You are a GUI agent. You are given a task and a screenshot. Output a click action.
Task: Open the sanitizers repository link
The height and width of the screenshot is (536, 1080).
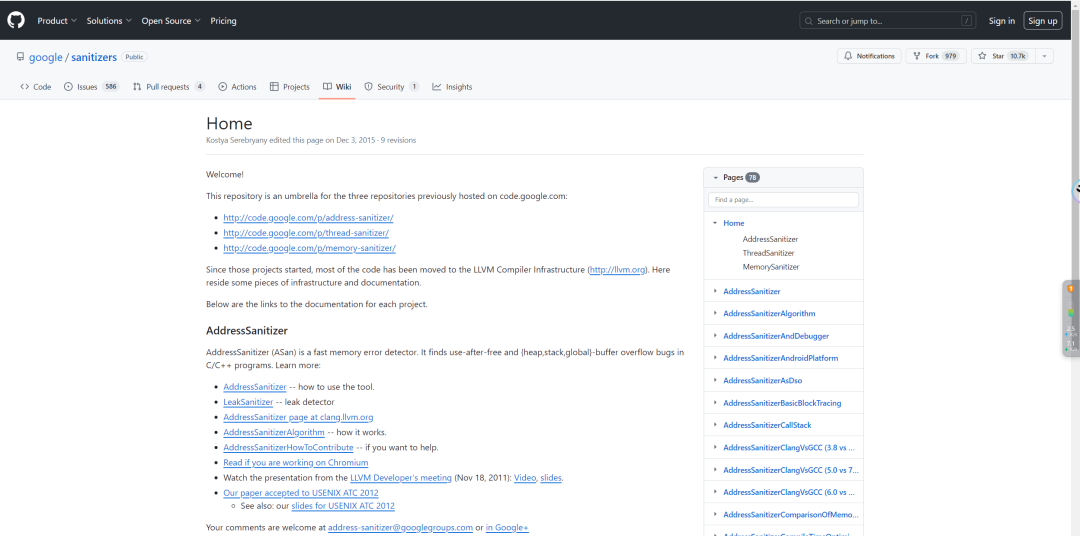(x=94, y=57)
